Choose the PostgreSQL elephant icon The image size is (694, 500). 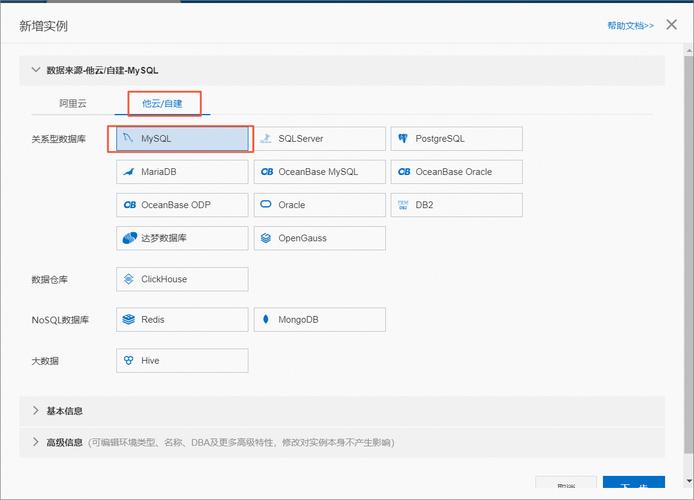pos(403,138)
